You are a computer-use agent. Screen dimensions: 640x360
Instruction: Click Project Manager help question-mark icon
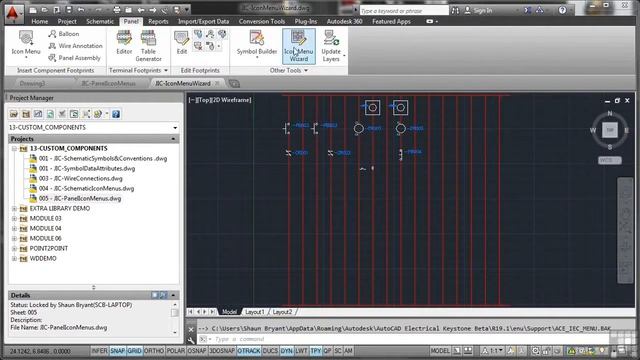[116, 114]
